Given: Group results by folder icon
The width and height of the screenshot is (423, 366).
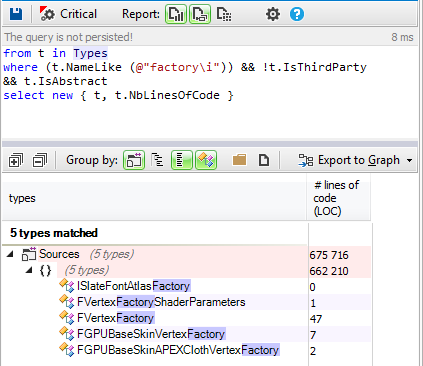Looking at the screenshot, I should tap(239, 160).
